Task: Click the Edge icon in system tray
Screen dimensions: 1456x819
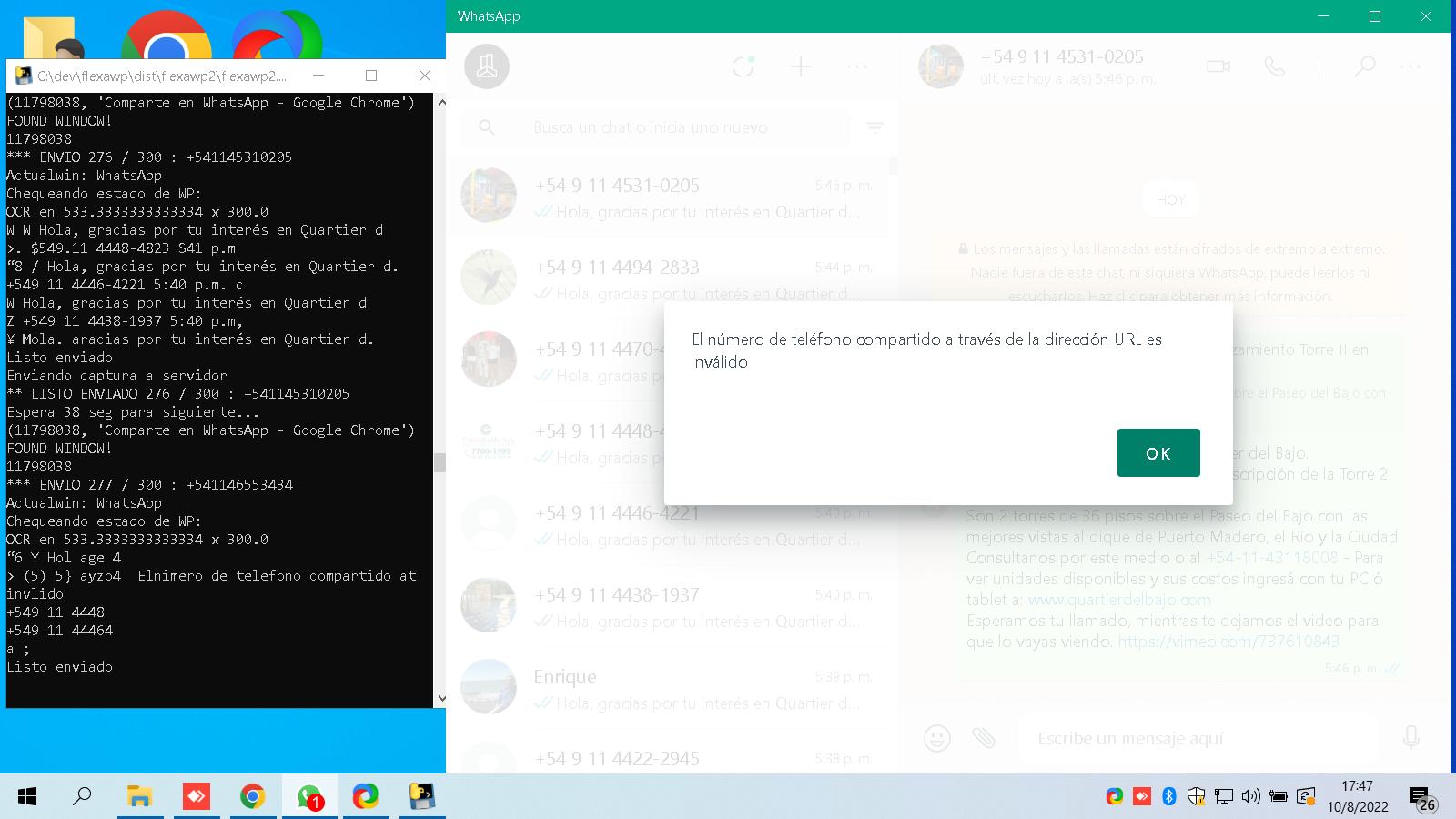Action: [1114, 797]
